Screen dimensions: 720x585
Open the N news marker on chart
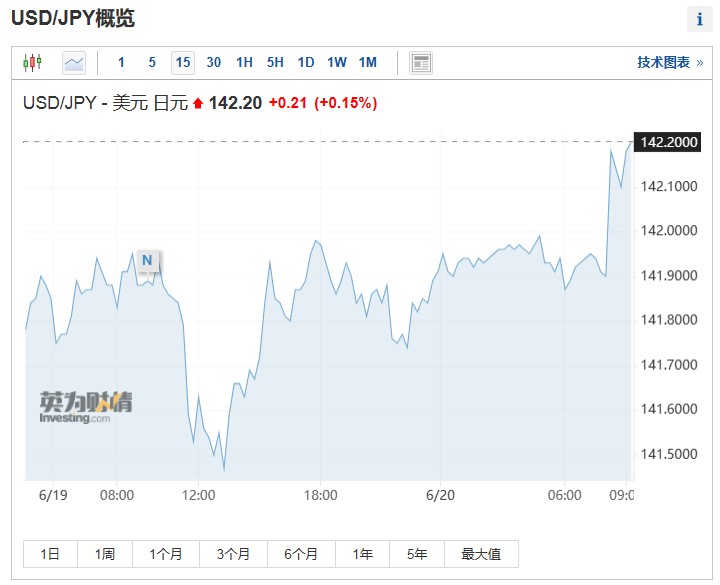(147, 260)
